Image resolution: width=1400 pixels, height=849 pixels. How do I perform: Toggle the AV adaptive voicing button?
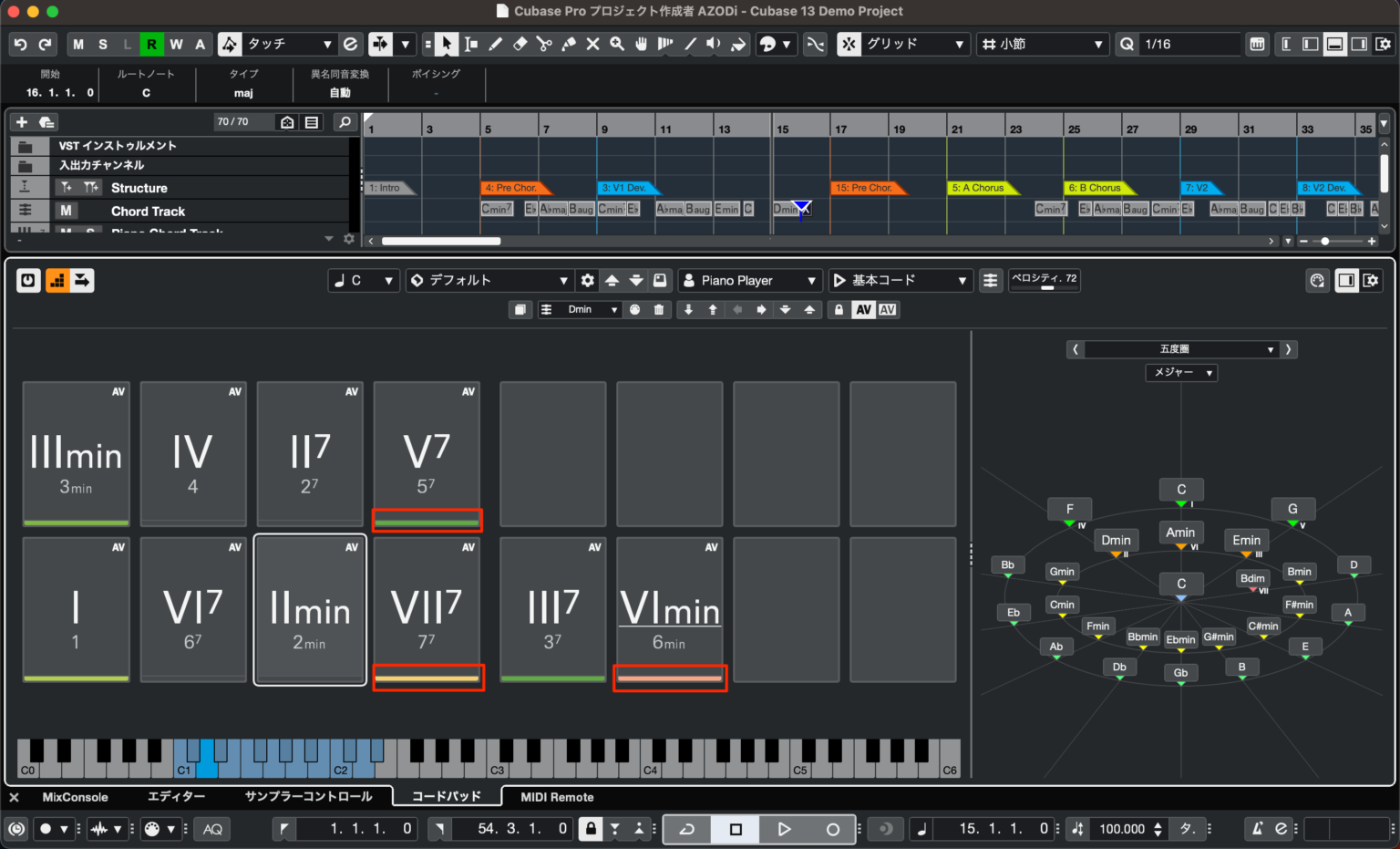point(863,310)
